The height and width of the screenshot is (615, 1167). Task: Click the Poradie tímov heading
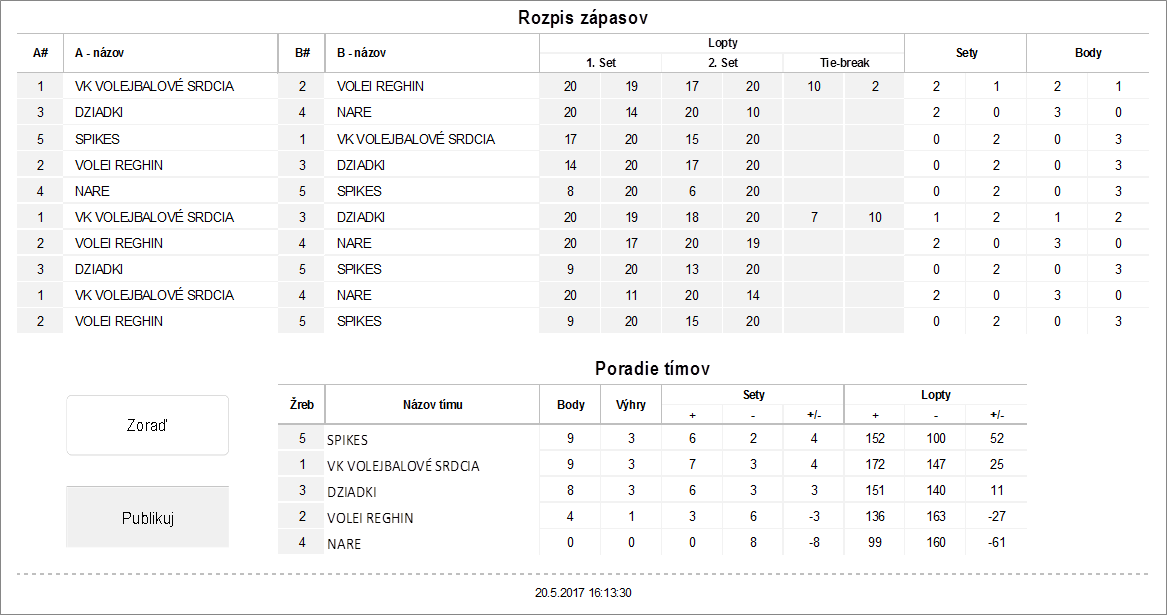pos(652,369)
